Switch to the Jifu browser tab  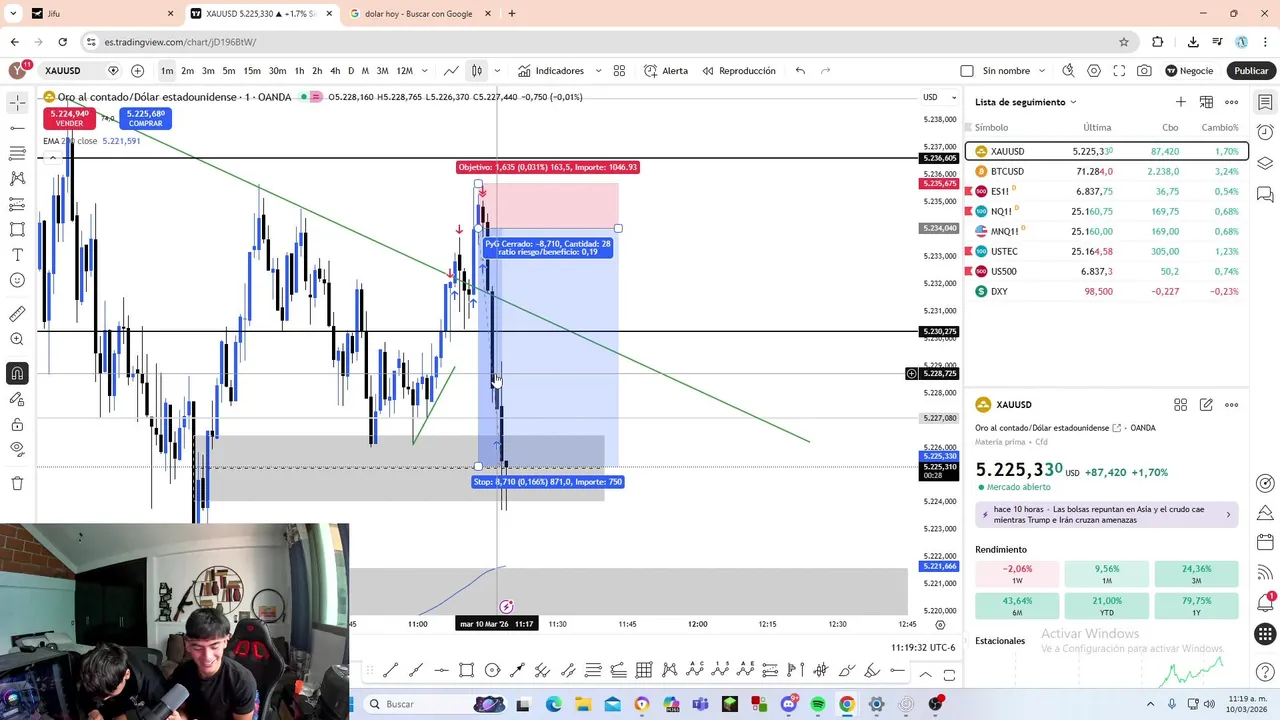(x=100, y=14)
